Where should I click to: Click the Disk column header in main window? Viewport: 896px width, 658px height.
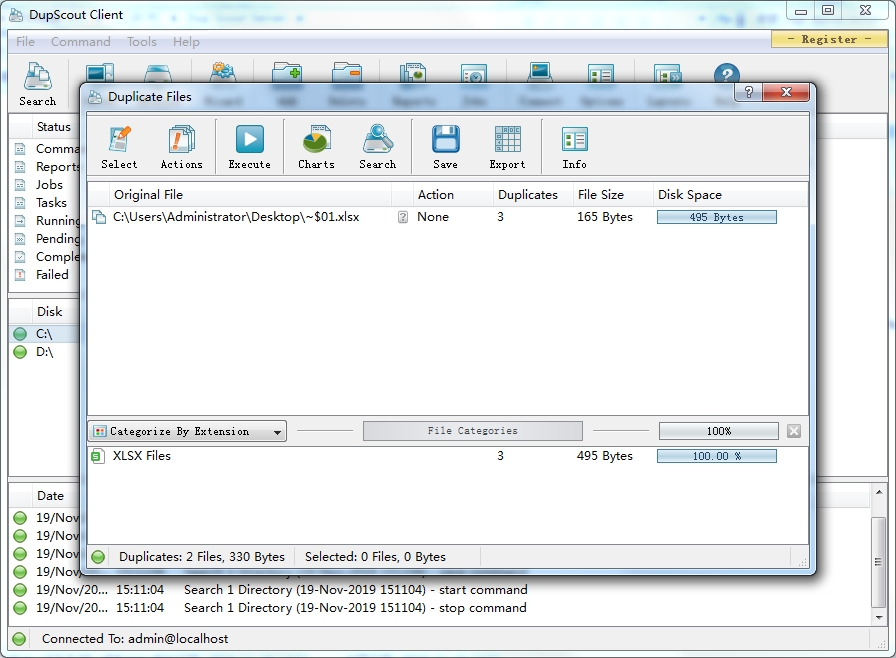coord(50,312)
